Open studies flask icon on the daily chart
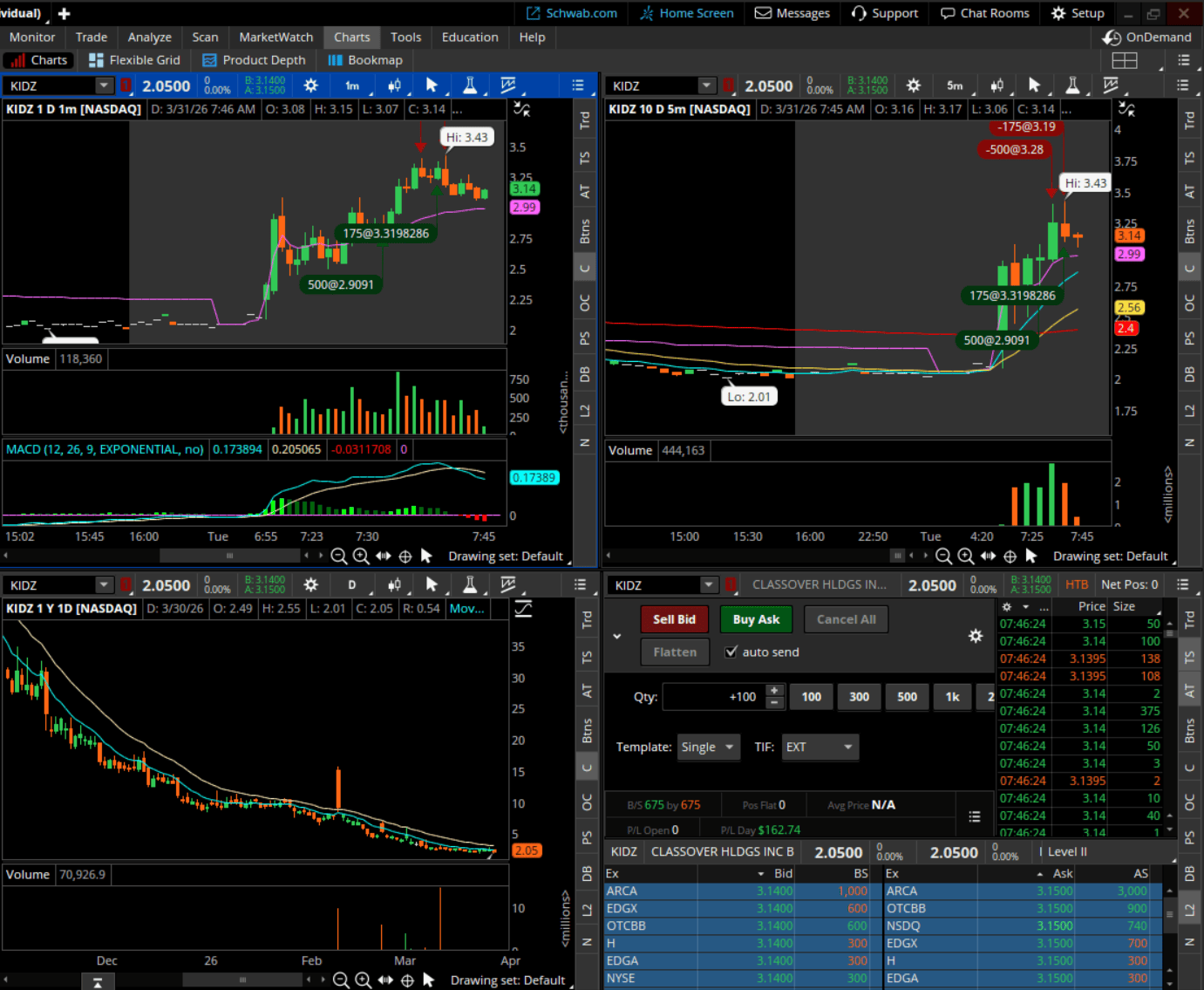The width and height of the screenshot is (1204, 990). tap(470, 585)
